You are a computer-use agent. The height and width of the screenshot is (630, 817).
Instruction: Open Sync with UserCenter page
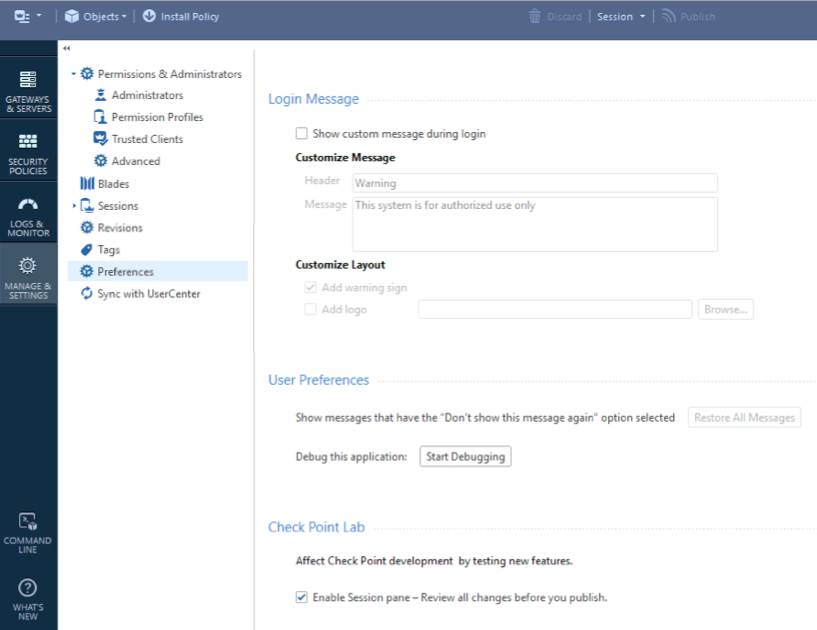point(149,294)
